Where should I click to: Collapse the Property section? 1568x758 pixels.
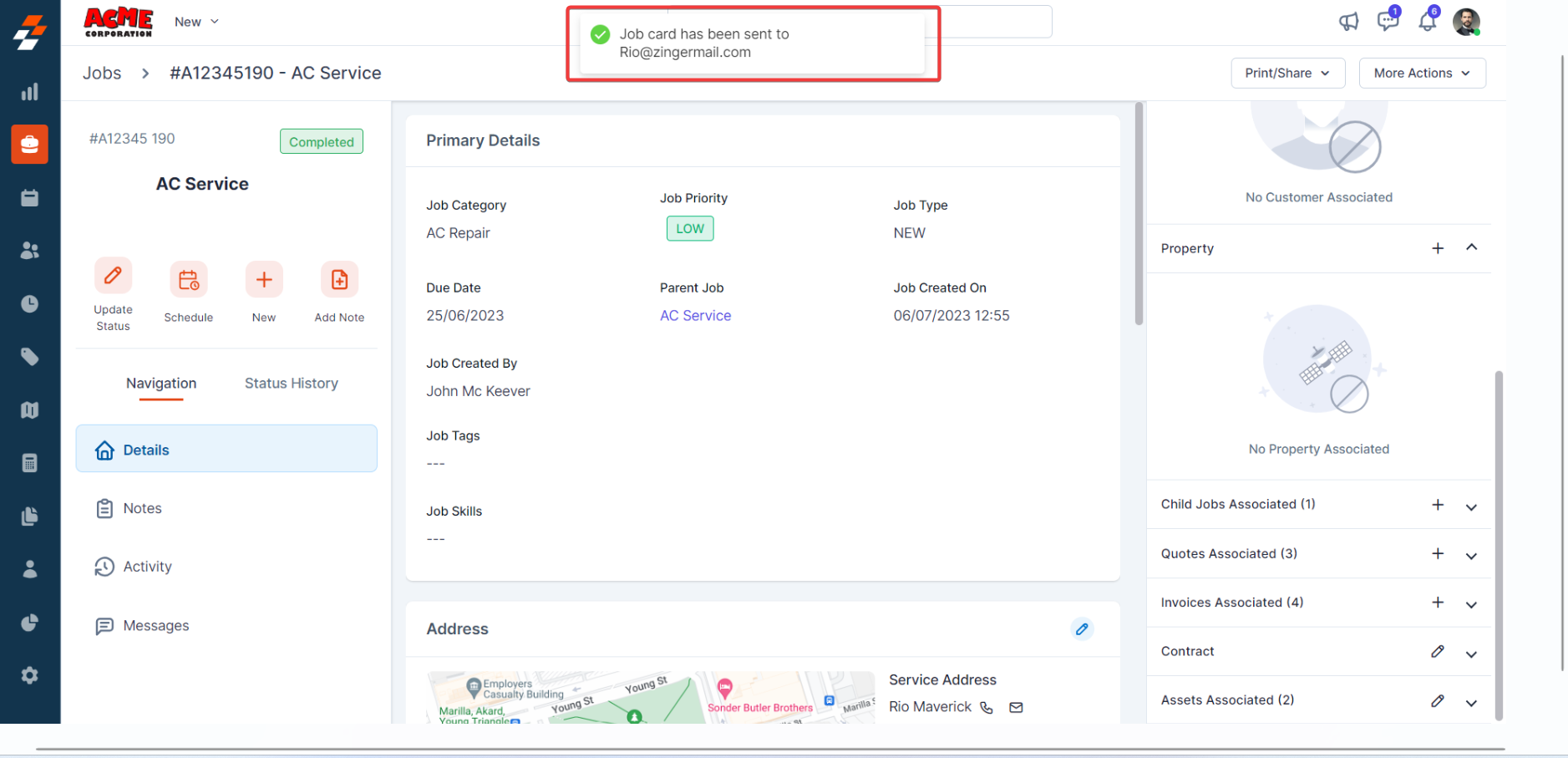(x=1471, y=247)
